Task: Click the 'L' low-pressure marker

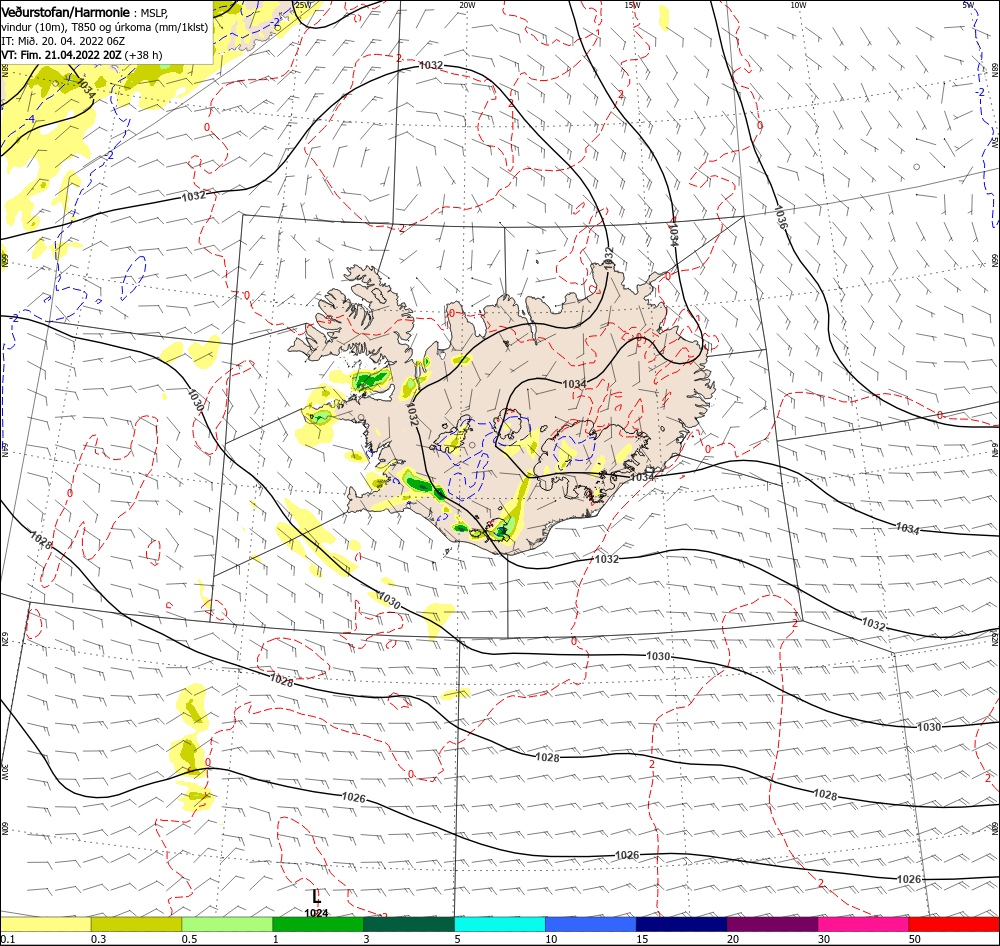Action: 316,896
